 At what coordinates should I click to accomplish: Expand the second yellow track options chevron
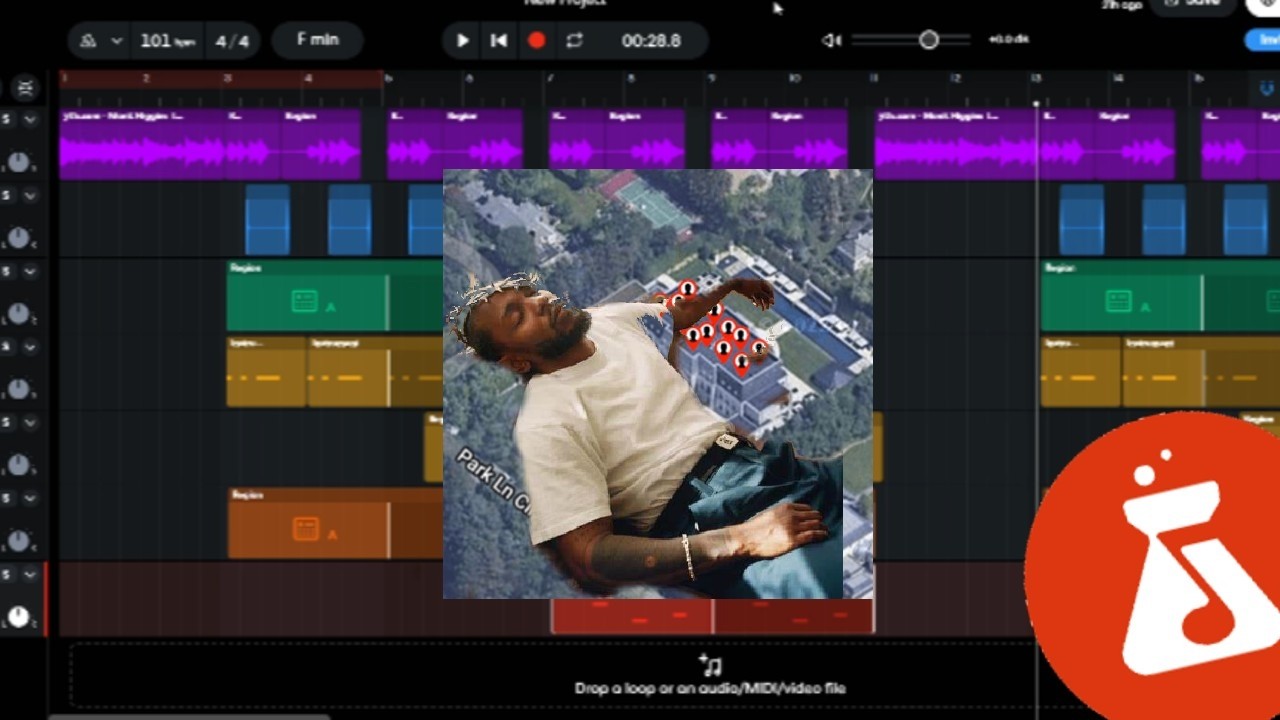click(30, 422)
